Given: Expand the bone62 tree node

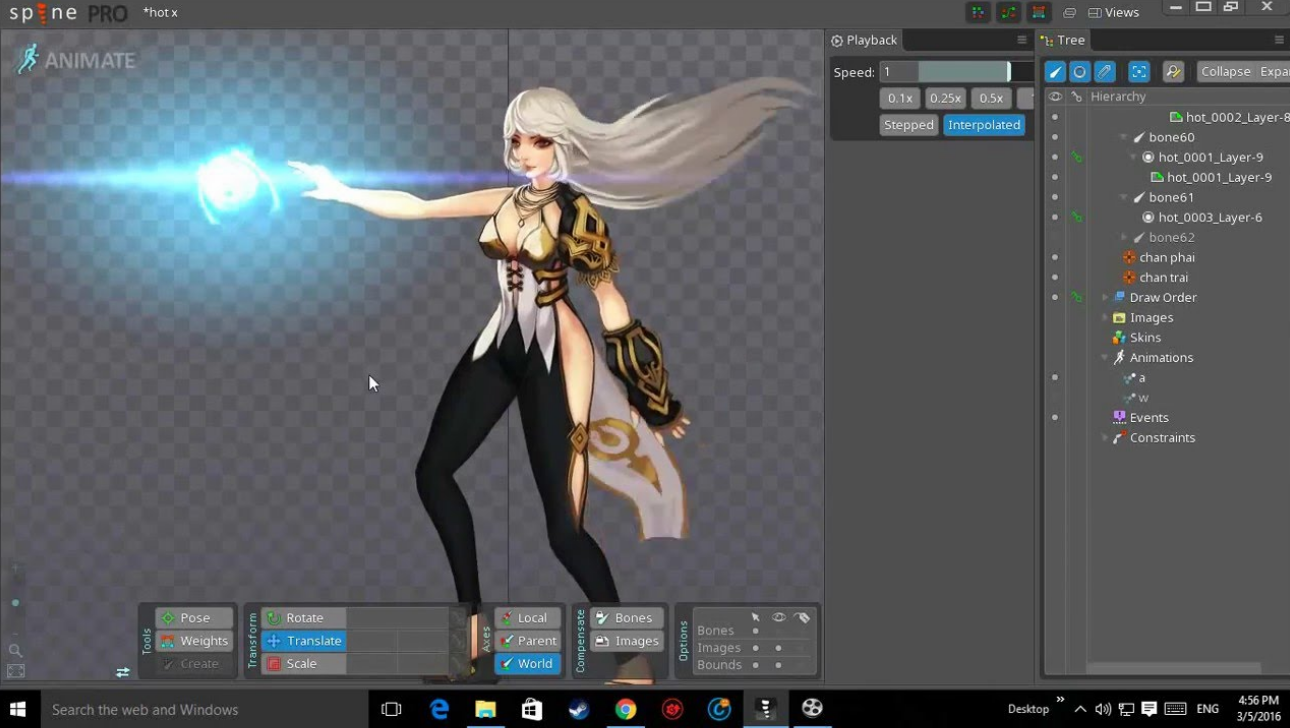Looking at the screenshot, I should 1124,237.
